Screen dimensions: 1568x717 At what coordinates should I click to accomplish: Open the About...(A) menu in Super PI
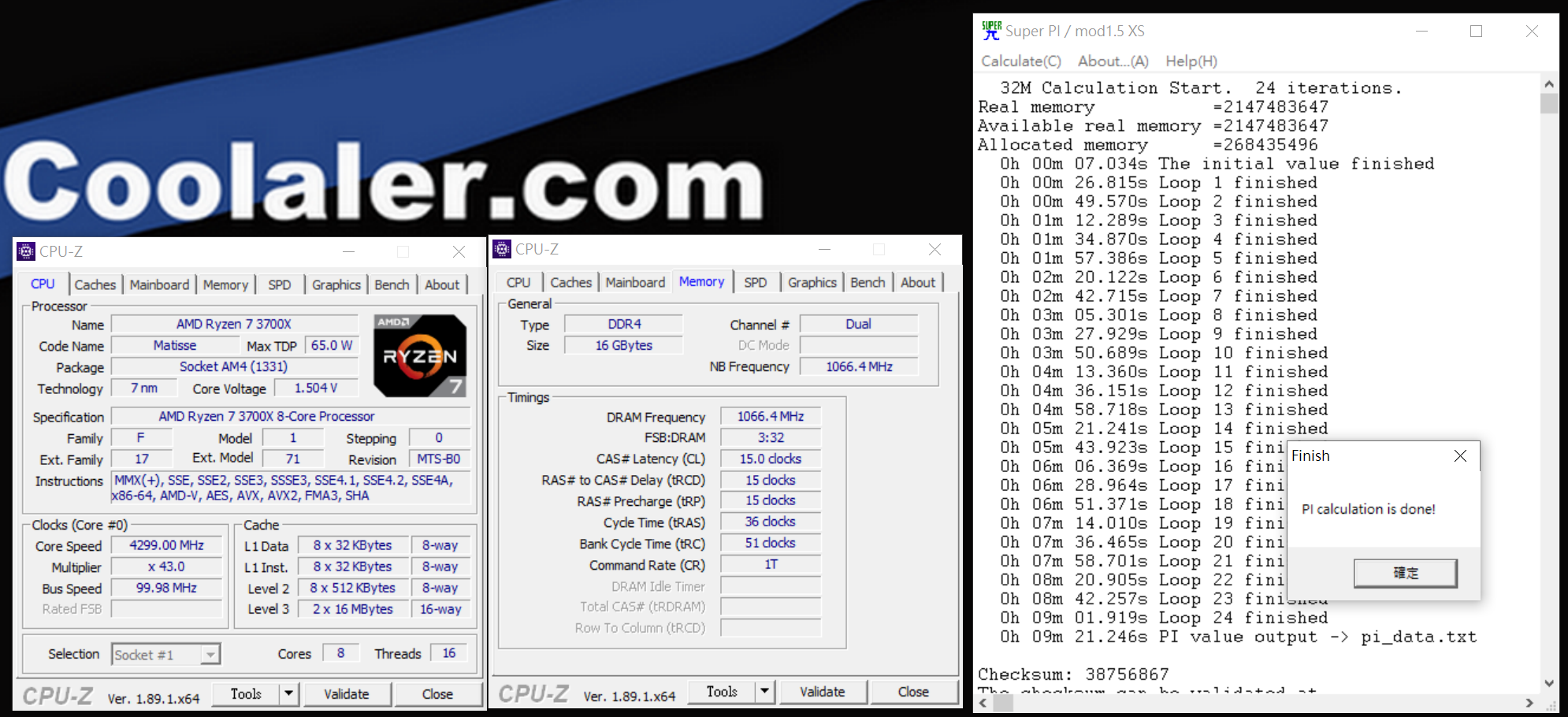click(1113, 61)
